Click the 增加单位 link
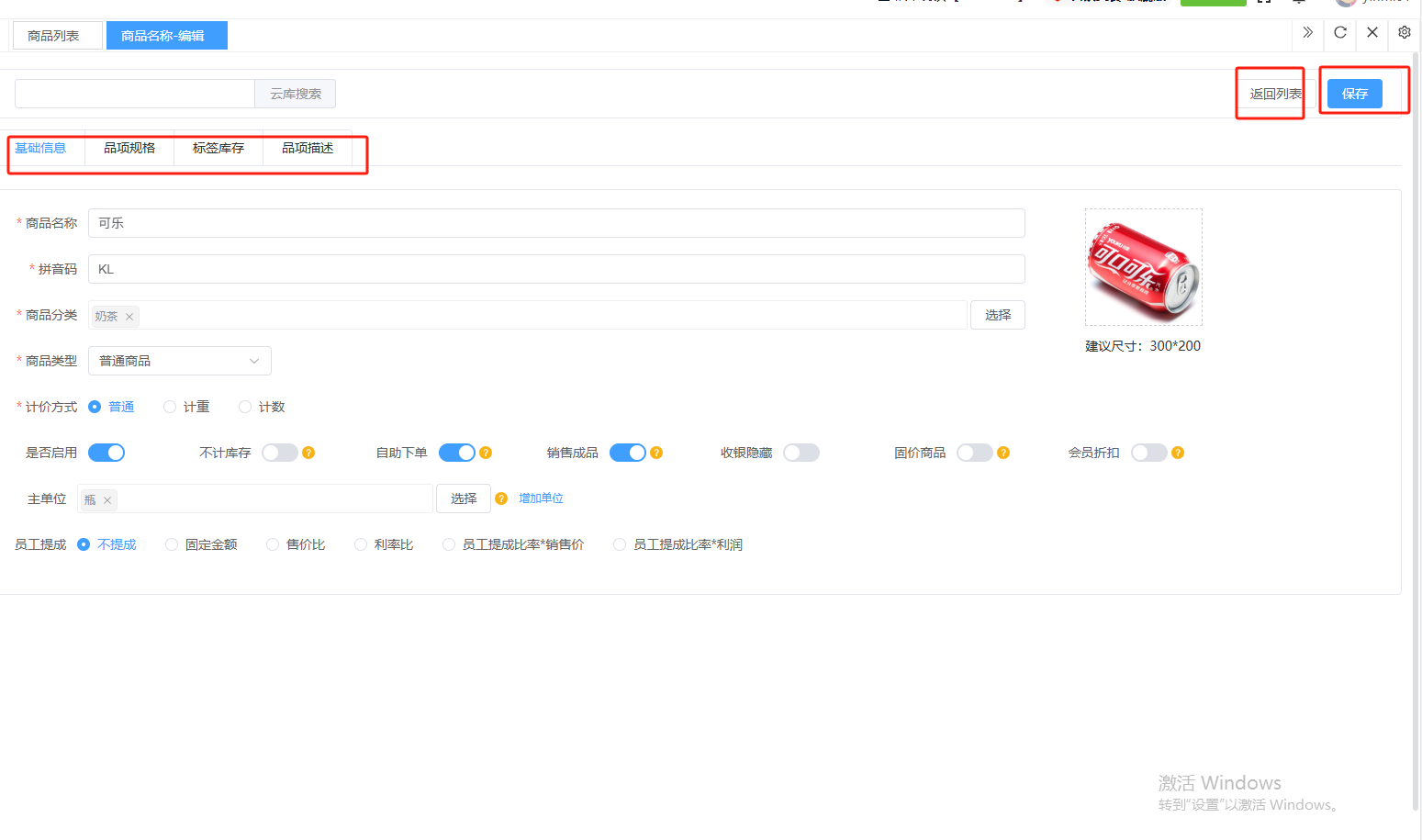 (x=541, y=498)
